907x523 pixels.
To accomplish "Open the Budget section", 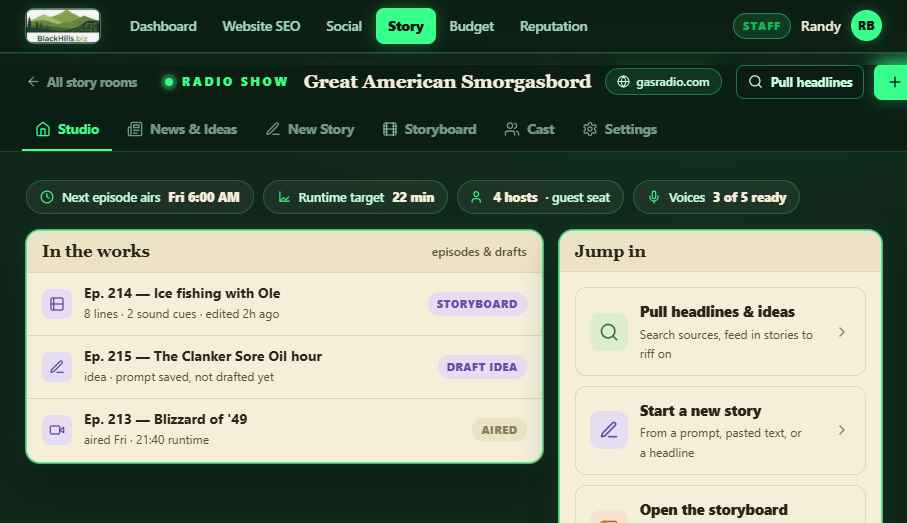I will tap(471, 26).
